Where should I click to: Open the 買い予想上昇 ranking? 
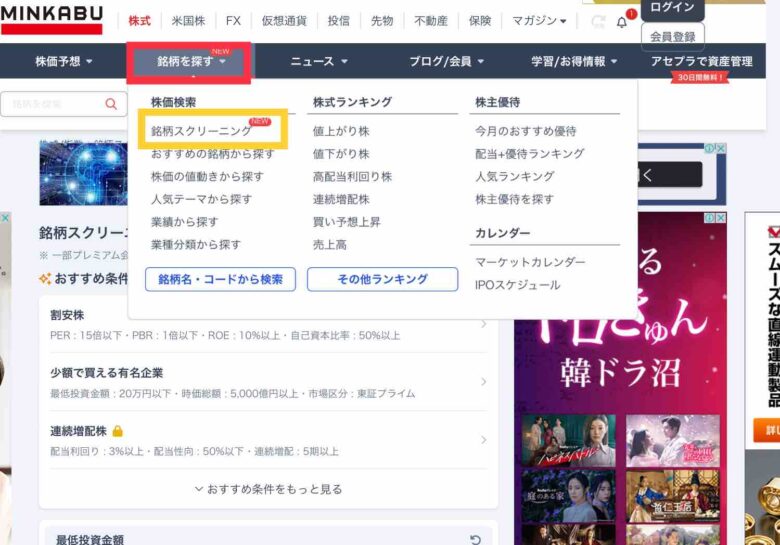coord(346,222)
